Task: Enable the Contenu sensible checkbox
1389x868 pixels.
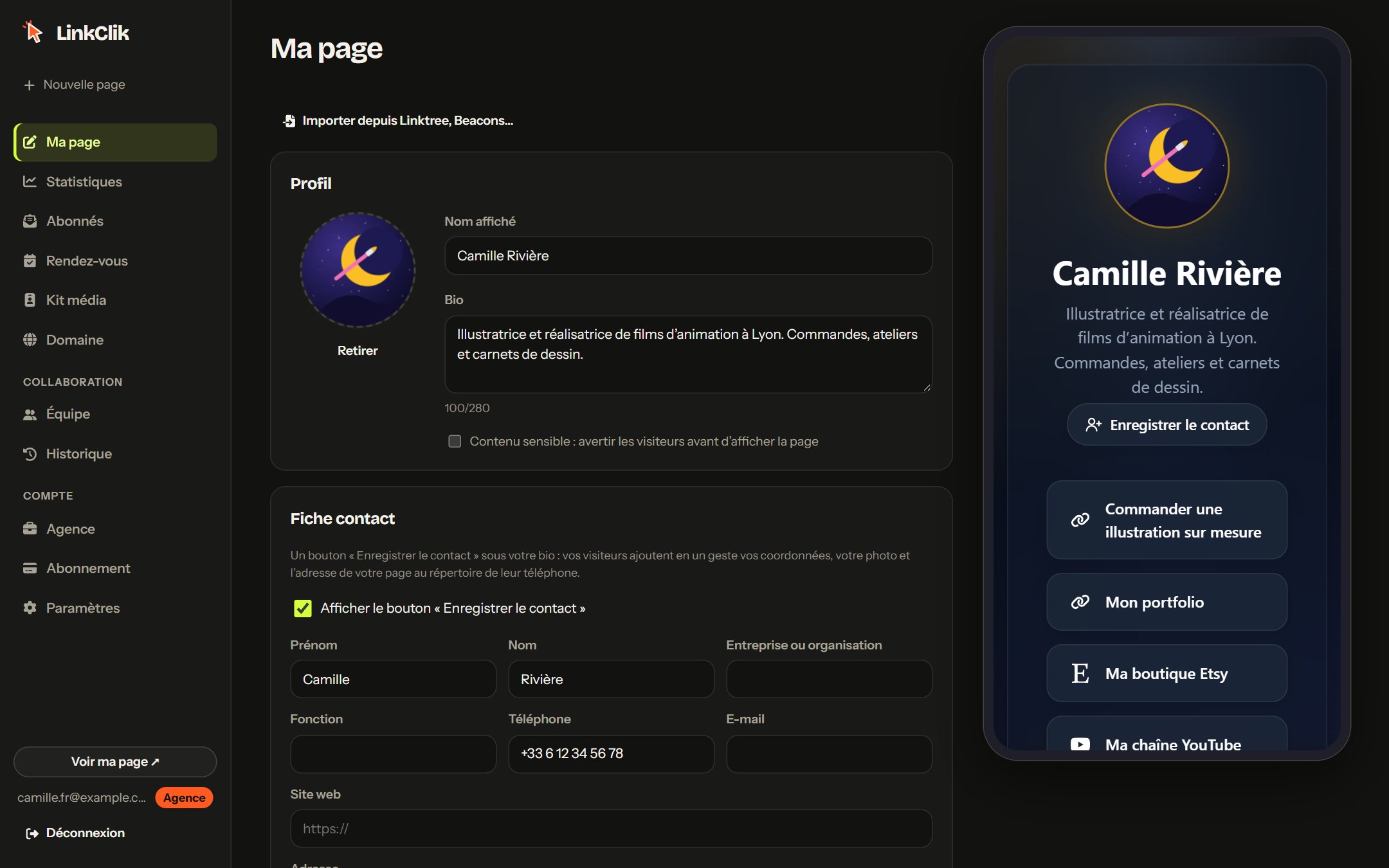Action: 455,441
